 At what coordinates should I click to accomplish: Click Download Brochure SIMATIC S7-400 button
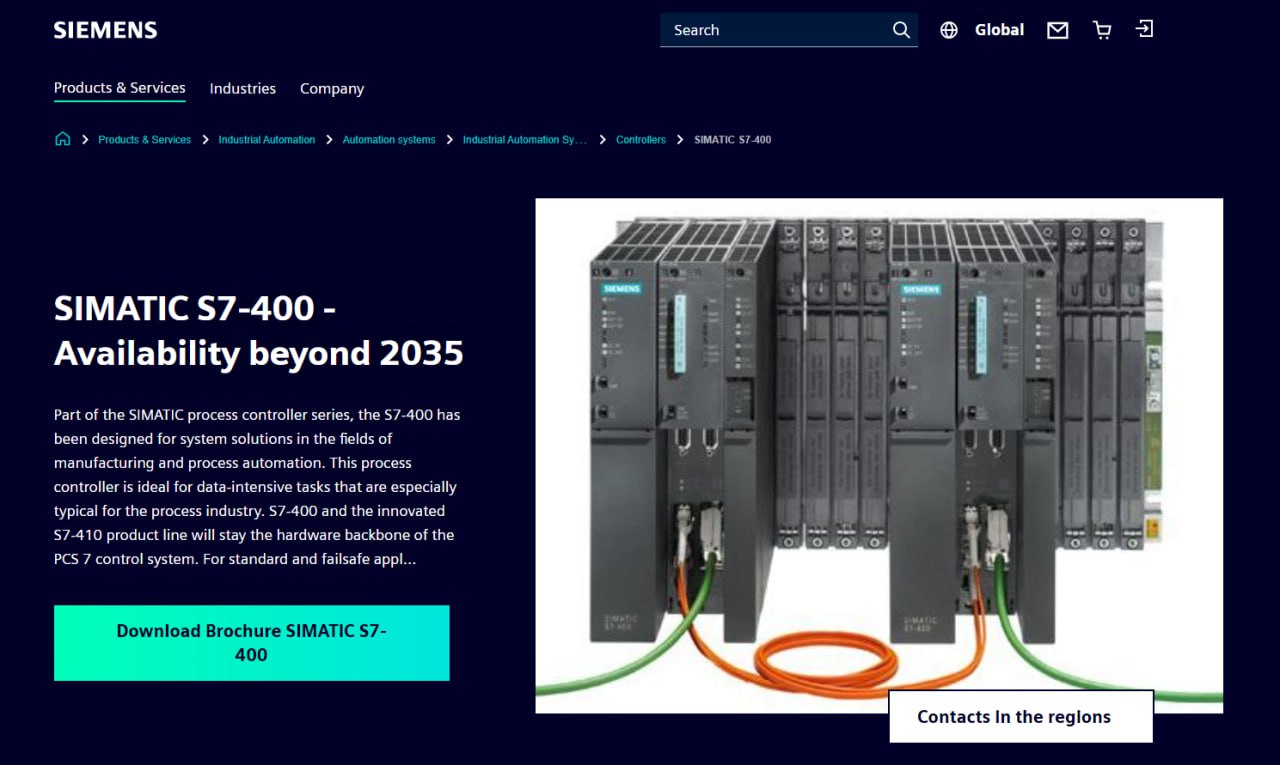(252, 643)
